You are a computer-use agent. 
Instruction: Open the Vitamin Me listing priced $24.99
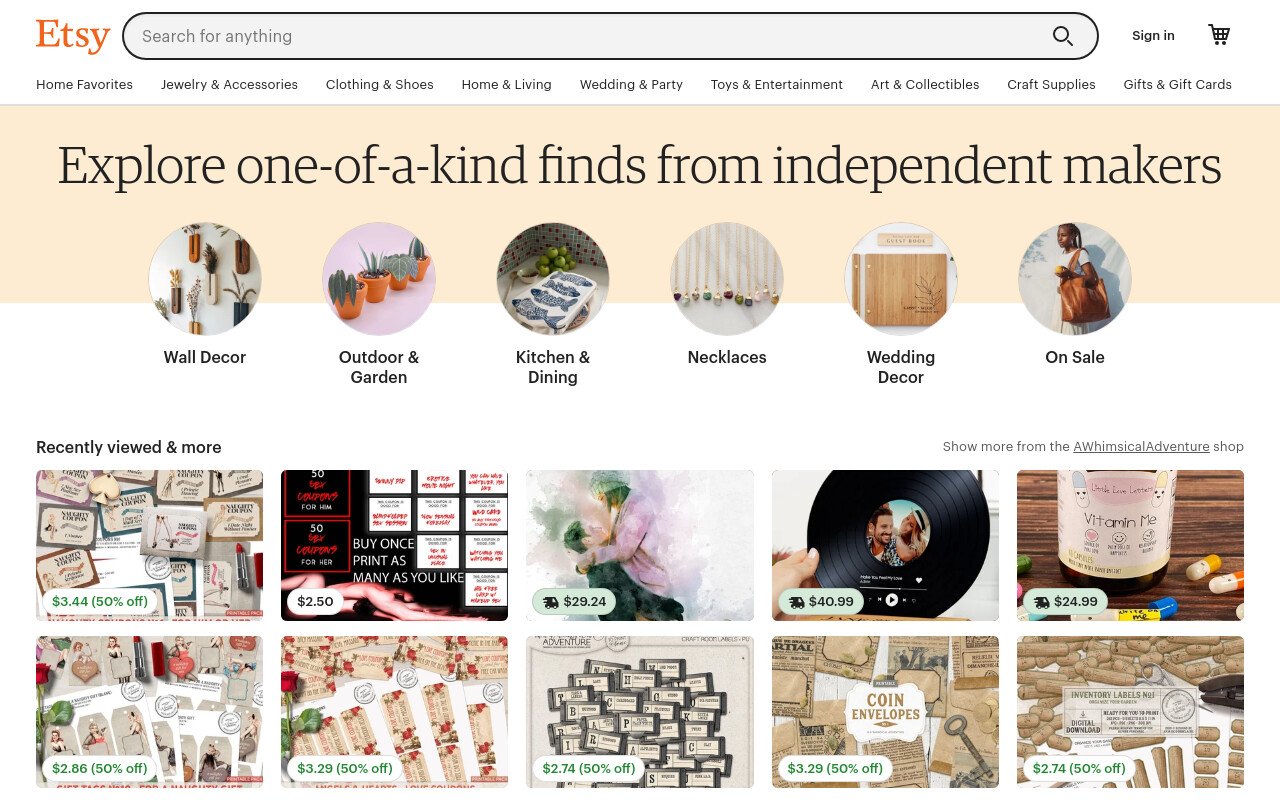point(1130,545)
